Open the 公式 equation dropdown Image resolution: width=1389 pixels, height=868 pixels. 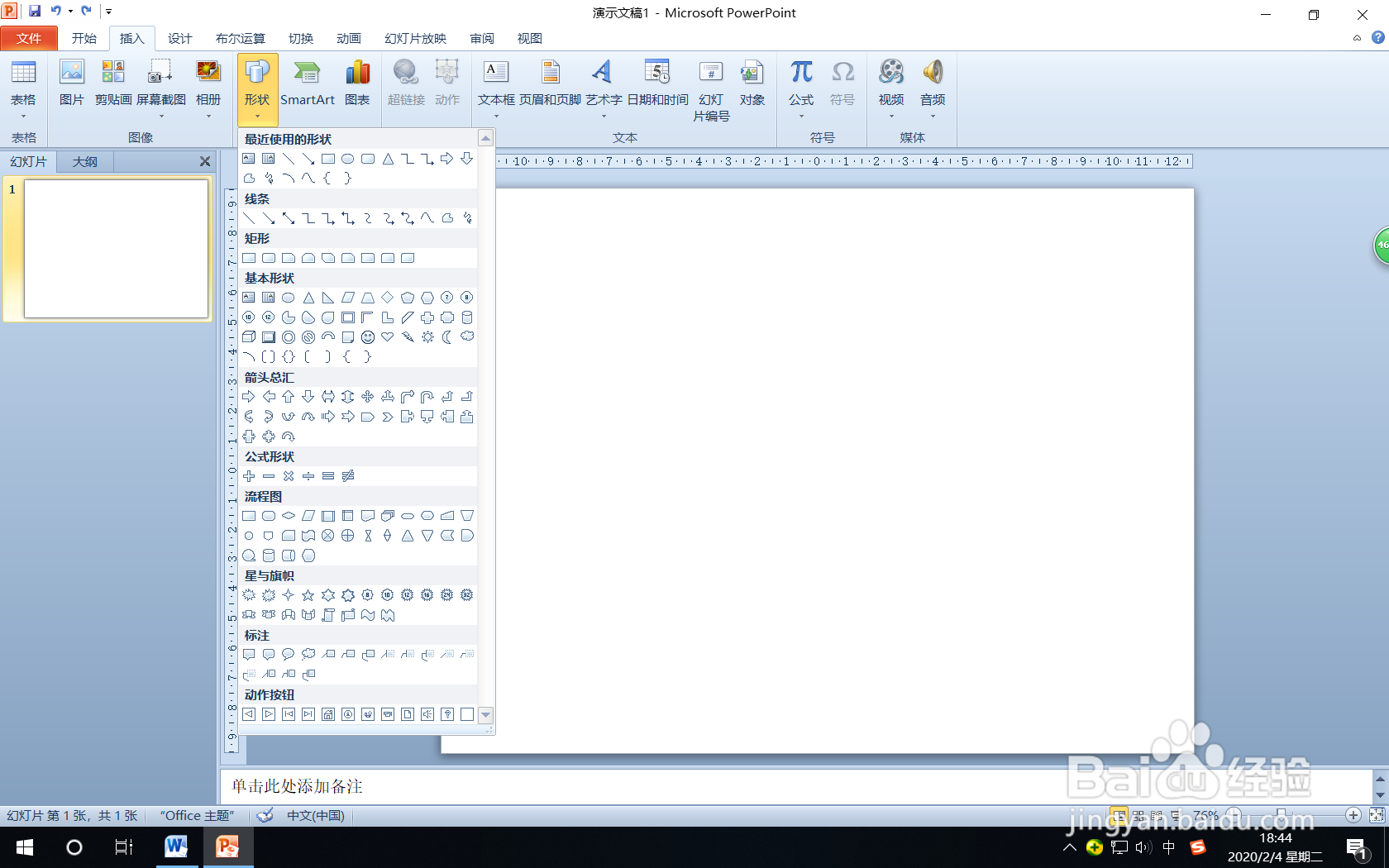click(801, 117)
